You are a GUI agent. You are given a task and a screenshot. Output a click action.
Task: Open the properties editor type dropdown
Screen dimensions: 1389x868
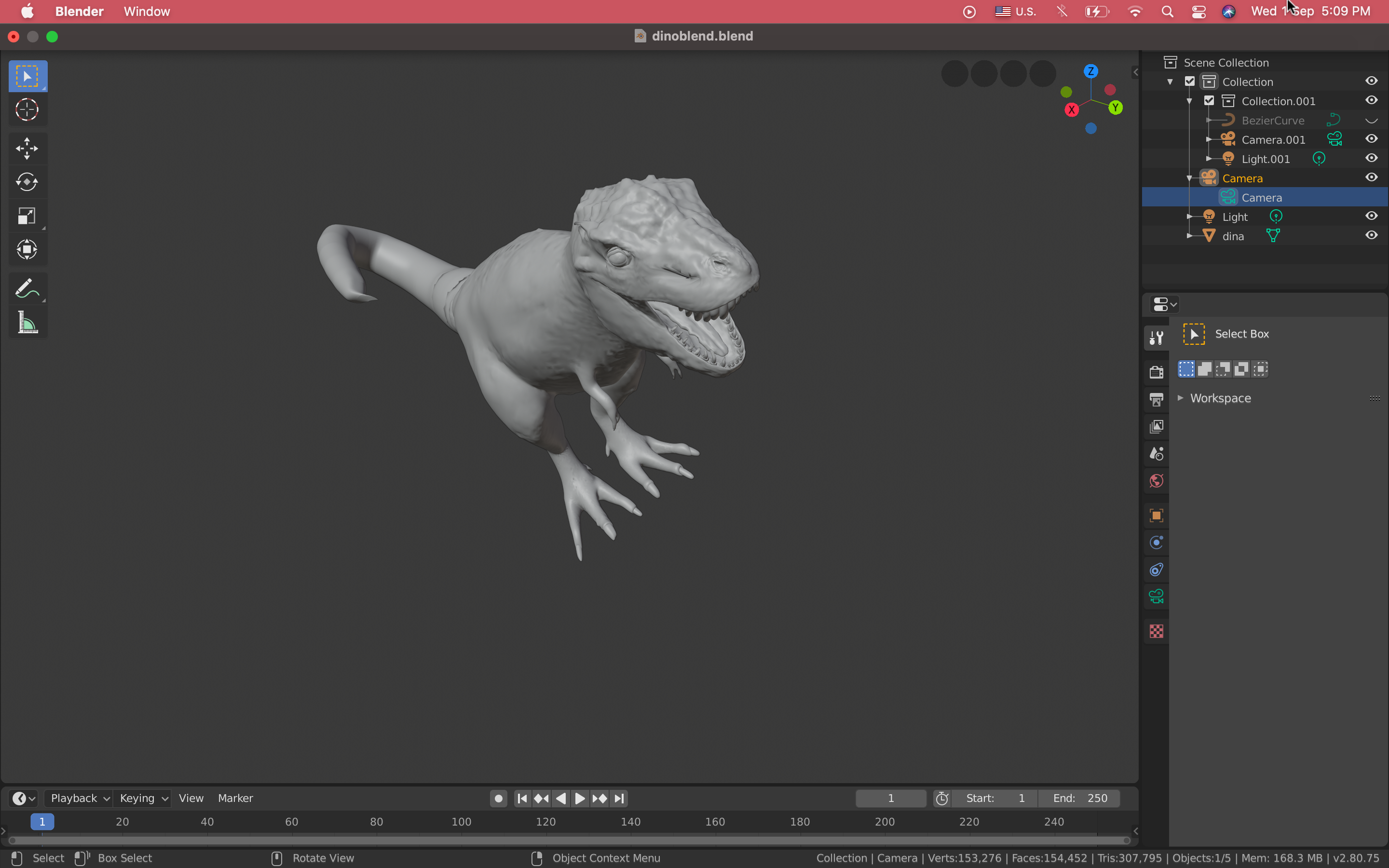coord(1165,304)
